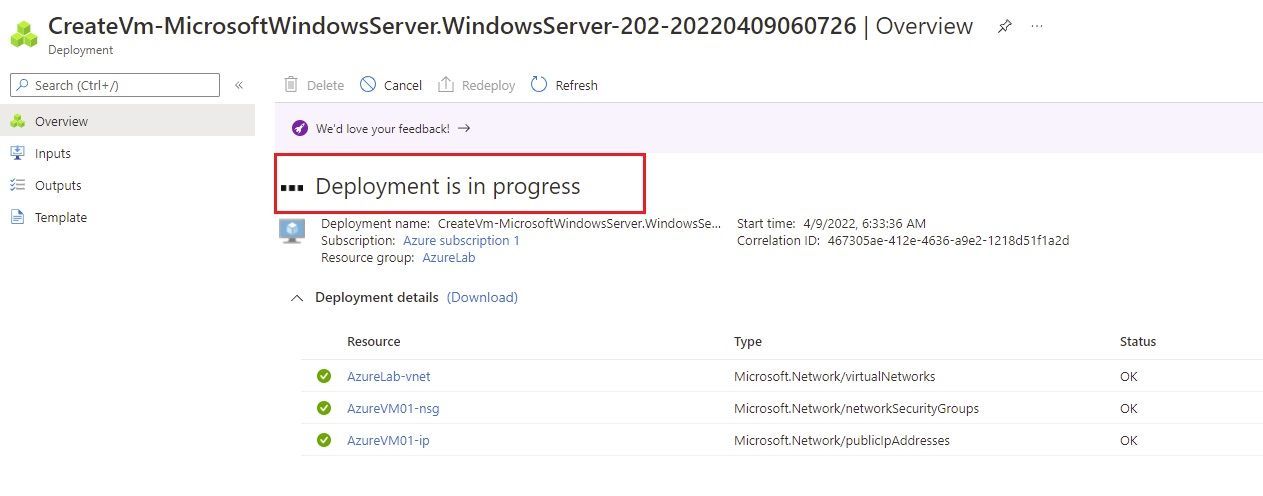Click green check icon for AzureVM01-nsg
This screenshot has height=496, width=1263.
pyautogui.click(x=324, y=408)
